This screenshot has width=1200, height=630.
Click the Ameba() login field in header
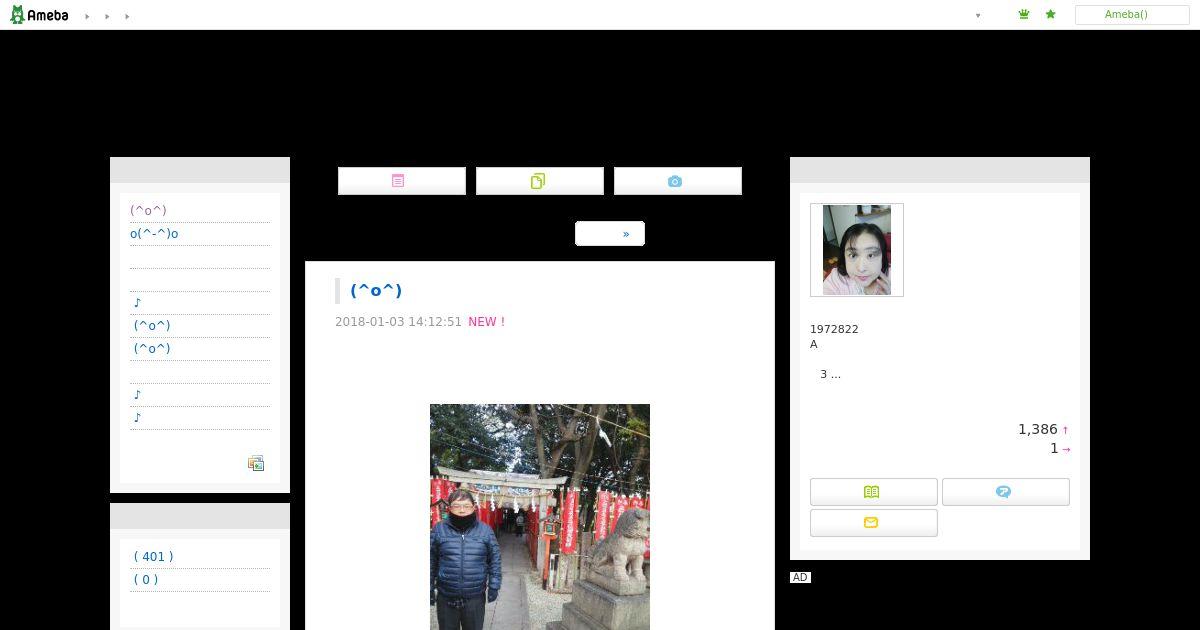point(1132,15)
